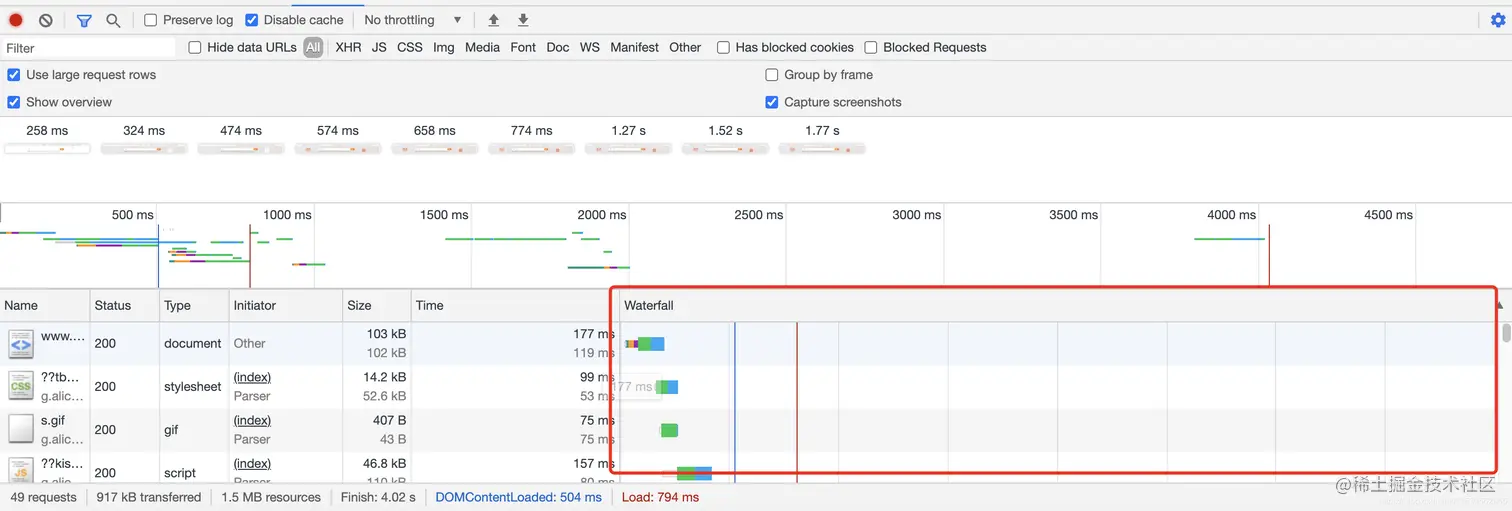
Task: Click the CSS file icon for ??tb row
Action: point(21,386)
